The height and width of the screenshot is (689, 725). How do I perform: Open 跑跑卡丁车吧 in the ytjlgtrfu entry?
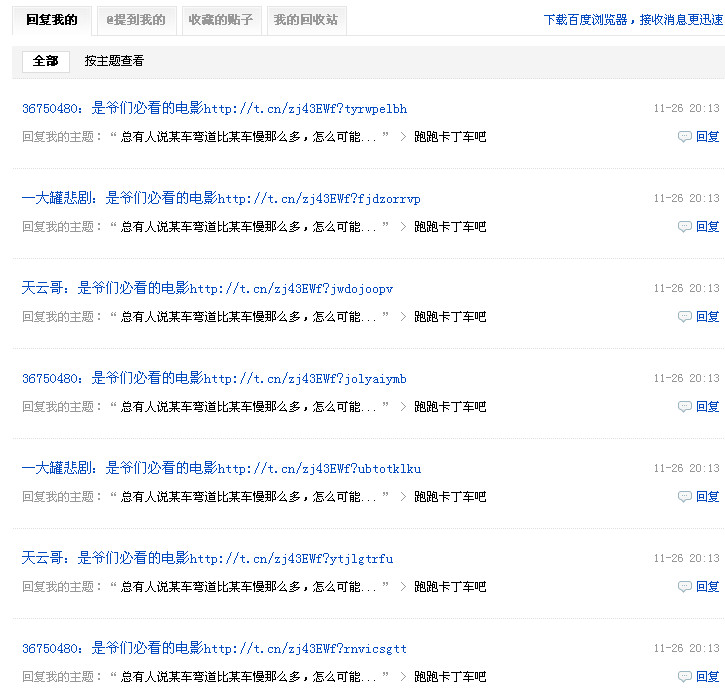click(x=450, y=587)
